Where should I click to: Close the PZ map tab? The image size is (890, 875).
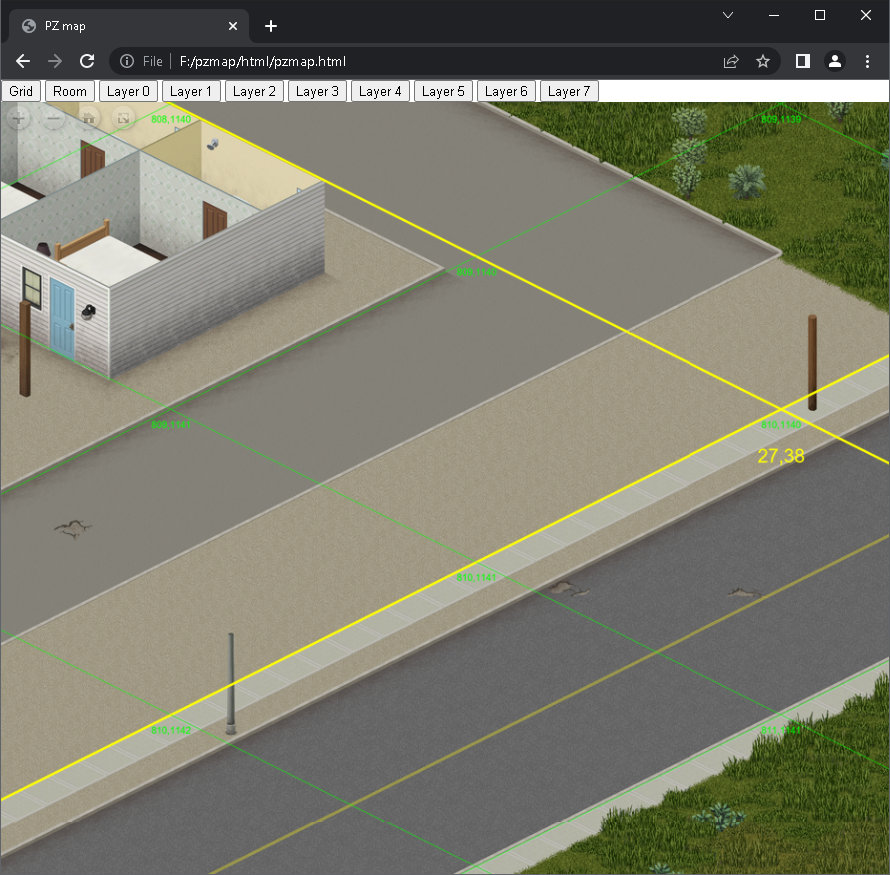tap(233, 26)
